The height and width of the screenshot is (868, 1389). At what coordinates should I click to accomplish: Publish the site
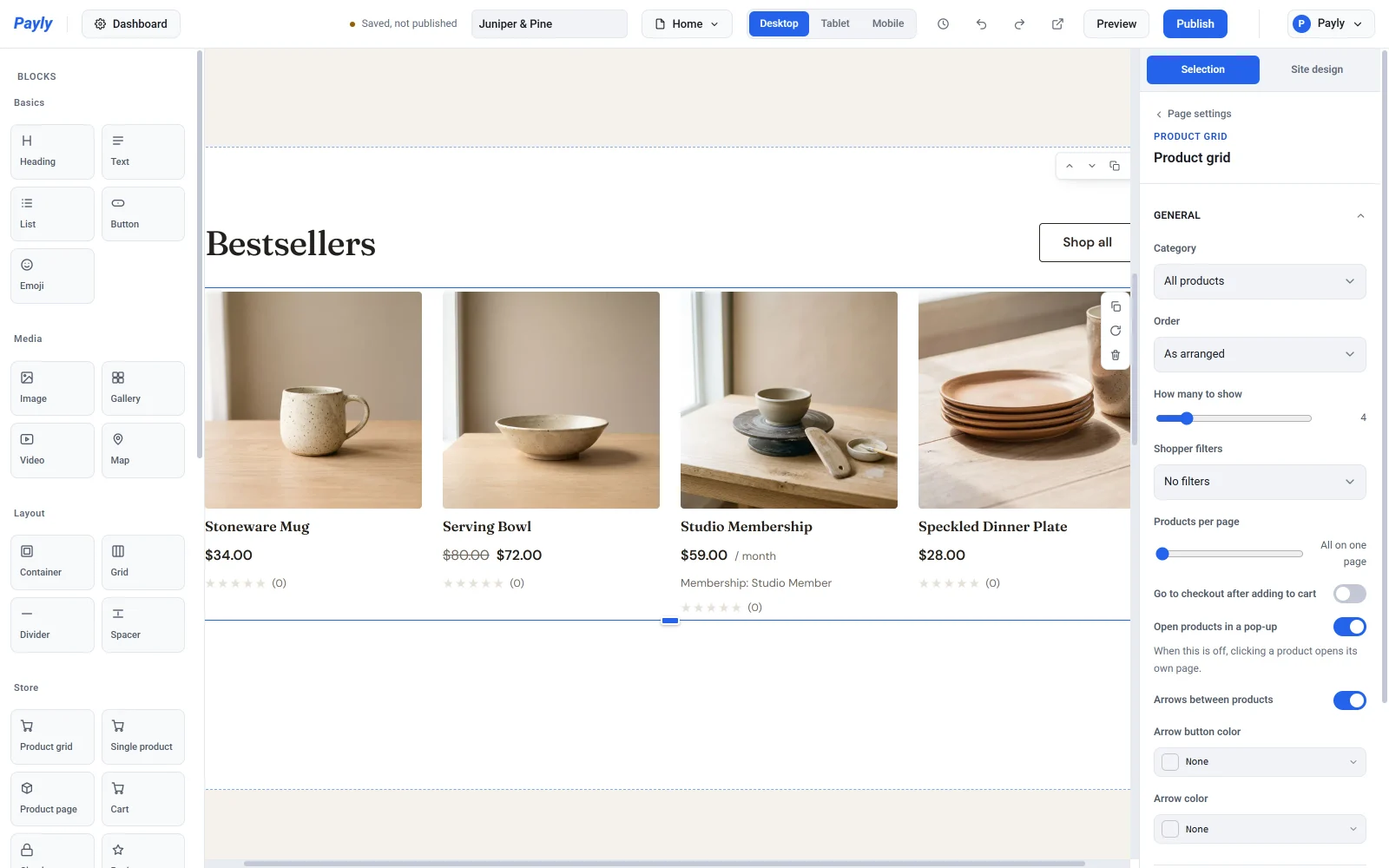pos(1195,24)
